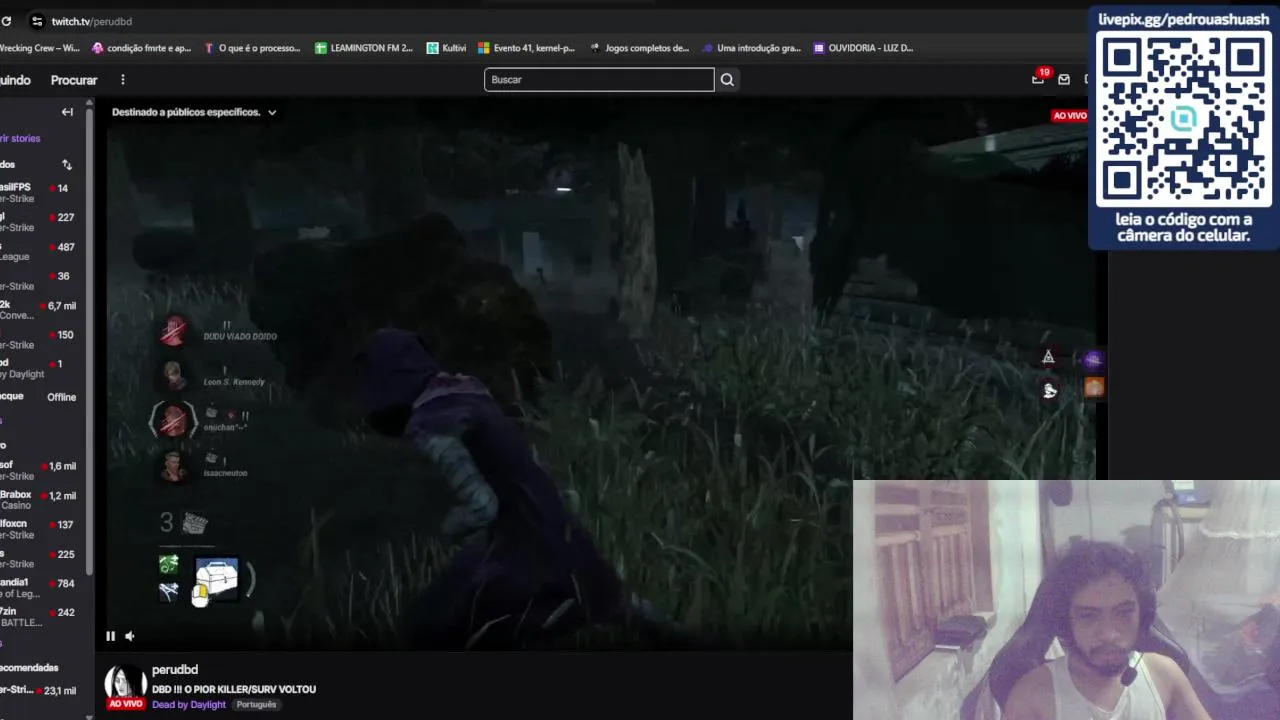
Task: Click the Leon S. Kennedy survivor portrait
Action: 174,376
